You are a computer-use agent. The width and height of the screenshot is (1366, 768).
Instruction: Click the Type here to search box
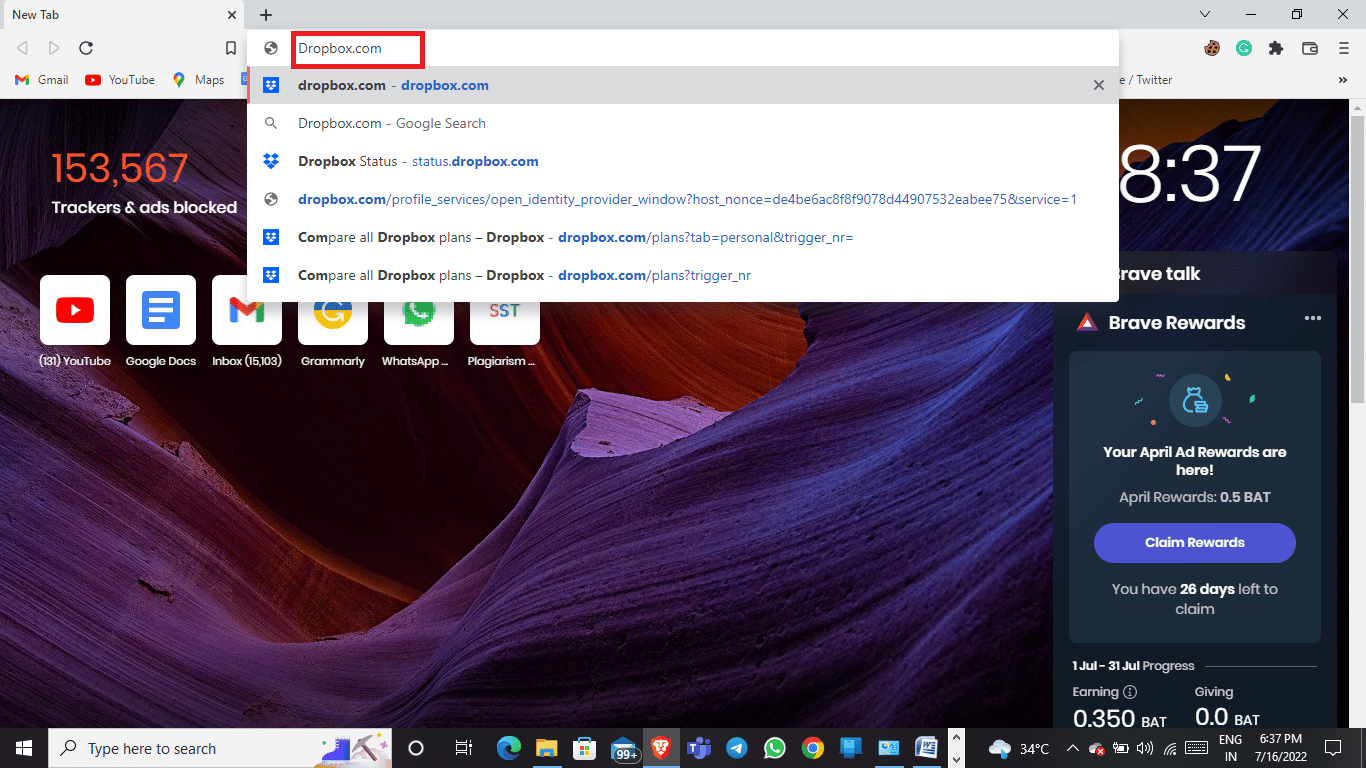click(221, 748)
